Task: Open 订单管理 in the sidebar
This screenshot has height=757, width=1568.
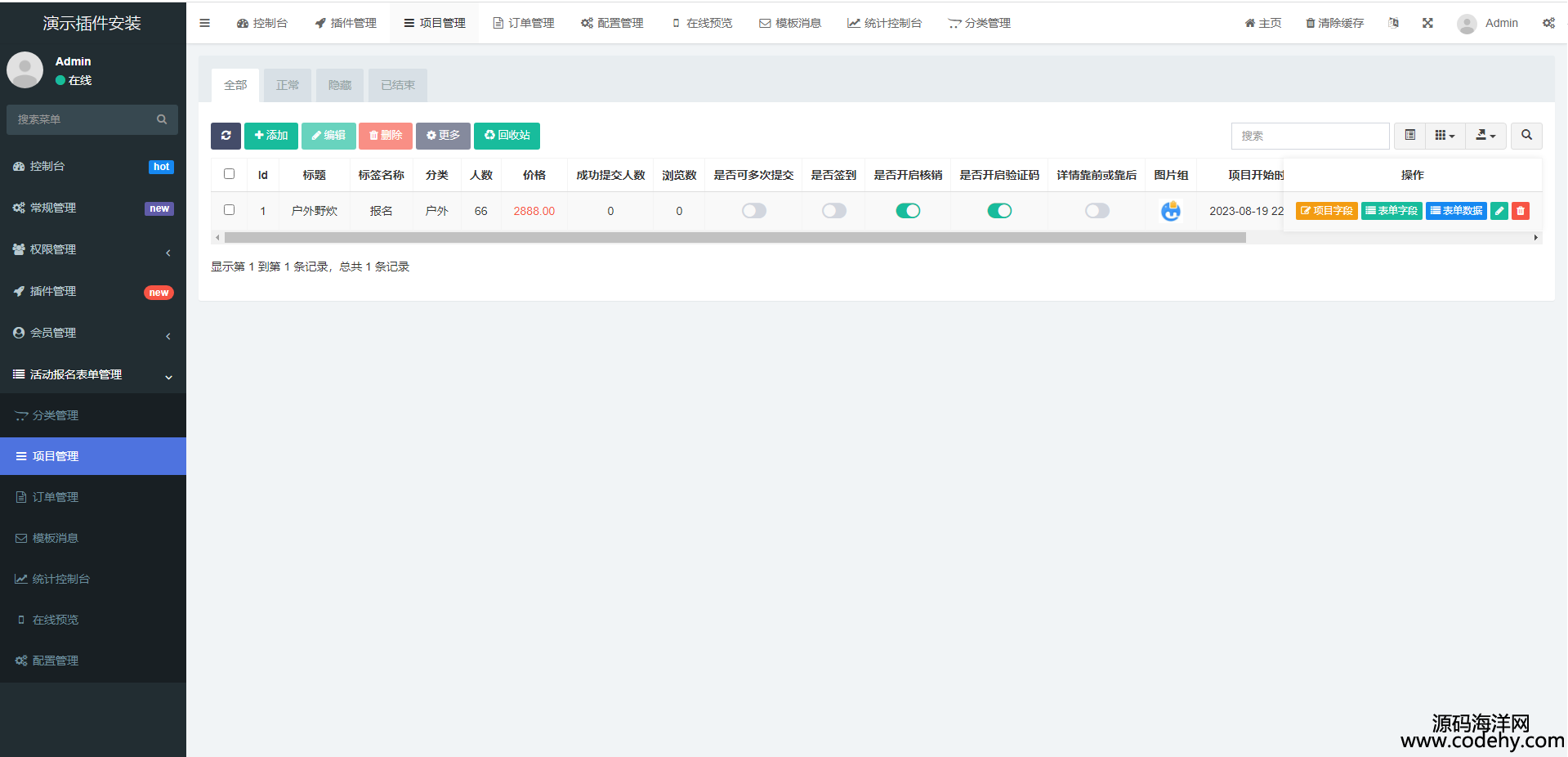Action: (x=56, y=497)
